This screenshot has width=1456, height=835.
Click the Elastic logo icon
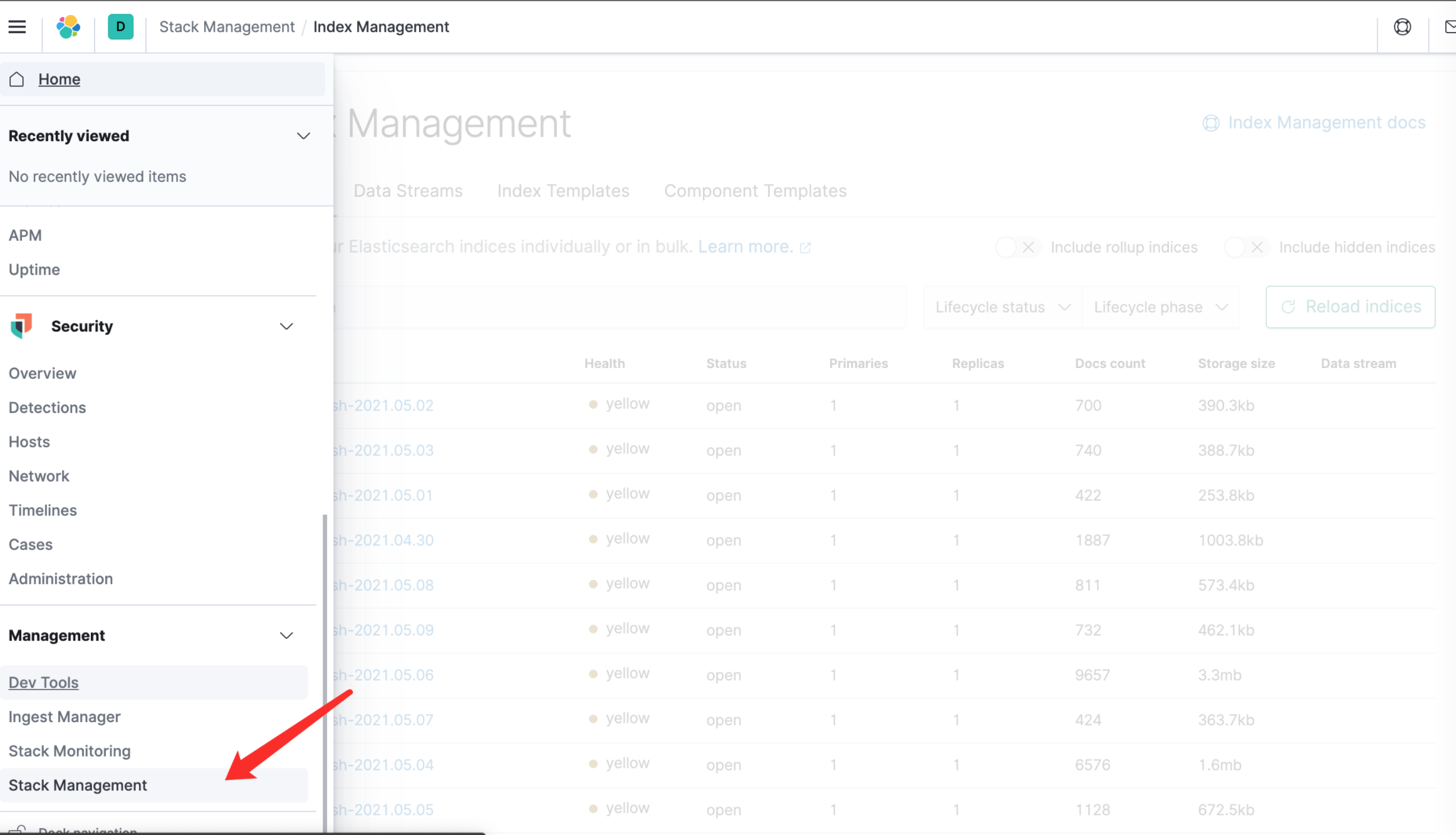tap(68, 26)
